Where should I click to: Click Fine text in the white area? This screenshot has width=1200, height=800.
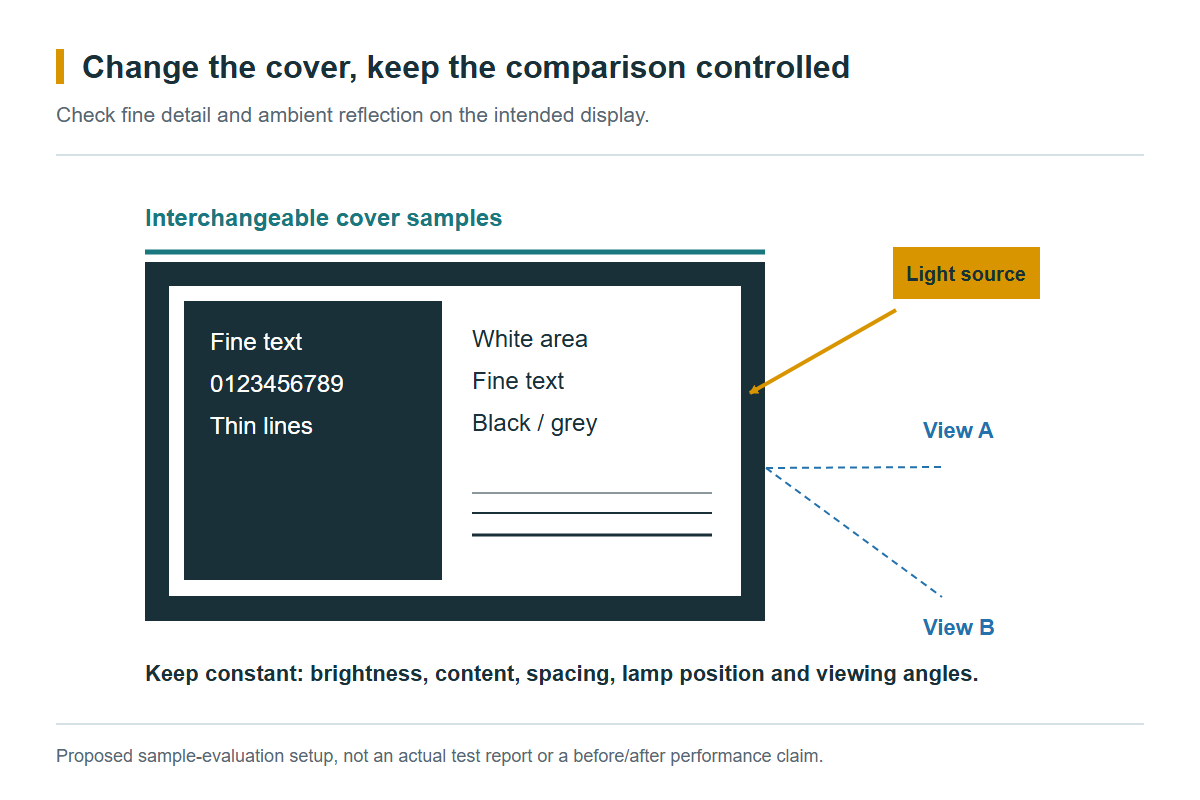pyautogui.click(x=518, y=381)
